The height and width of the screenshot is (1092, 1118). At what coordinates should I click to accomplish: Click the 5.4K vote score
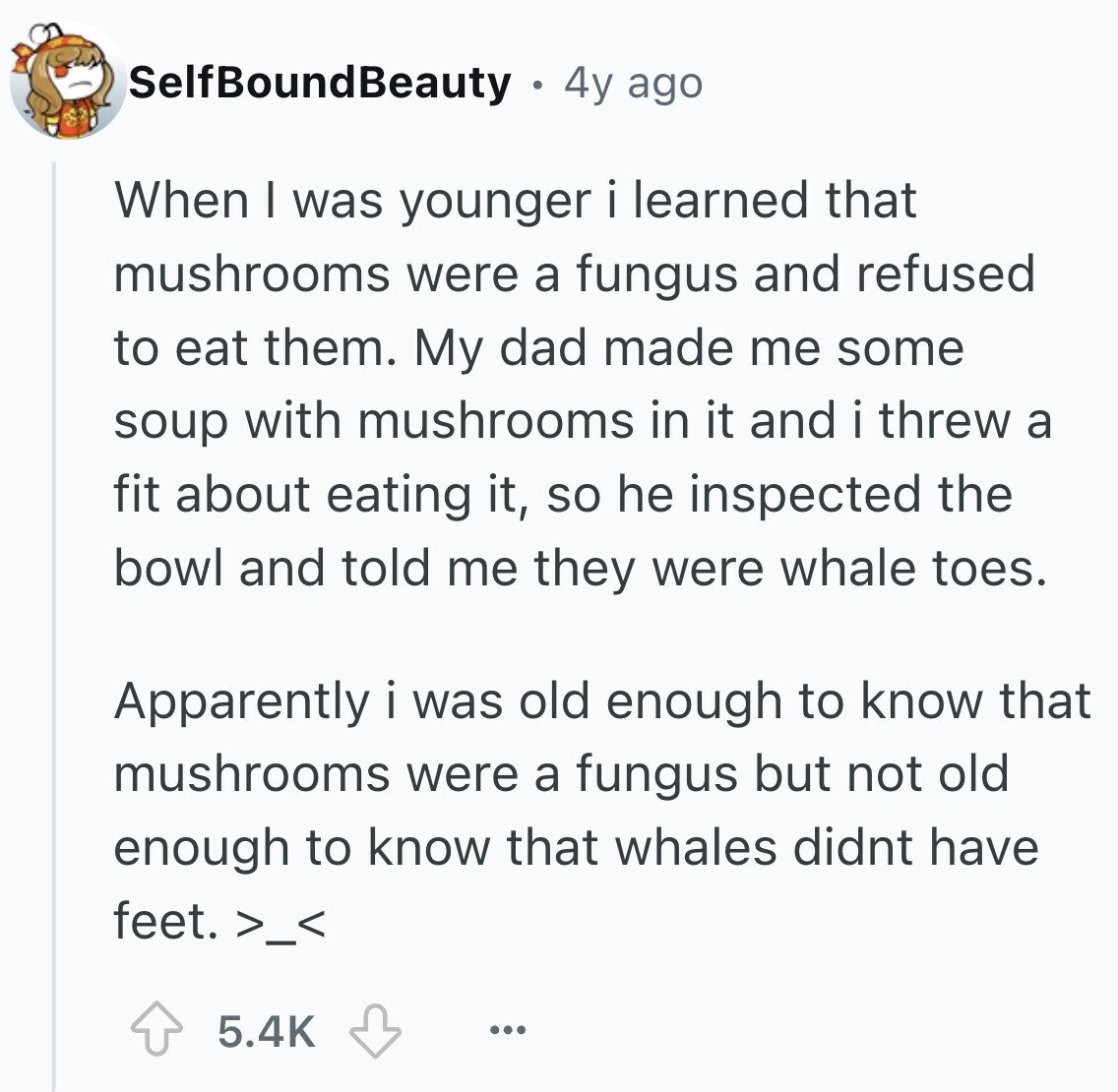click(x=266, y=1030)
